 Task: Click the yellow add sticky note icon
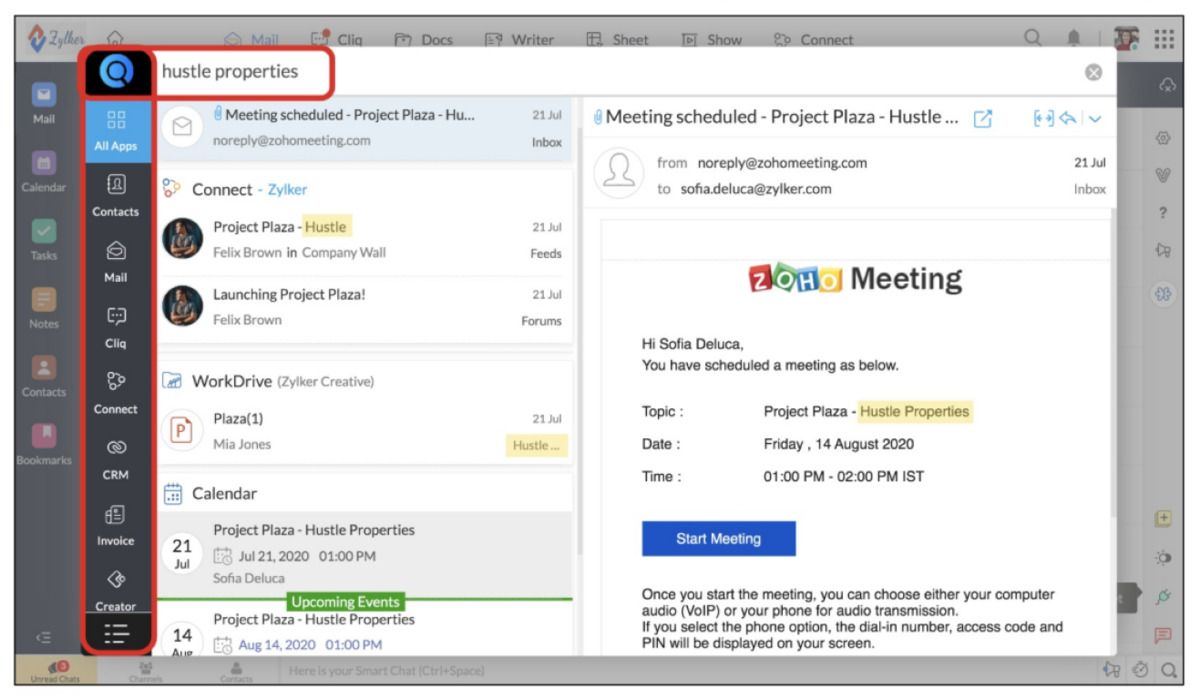click(1163, 518)
